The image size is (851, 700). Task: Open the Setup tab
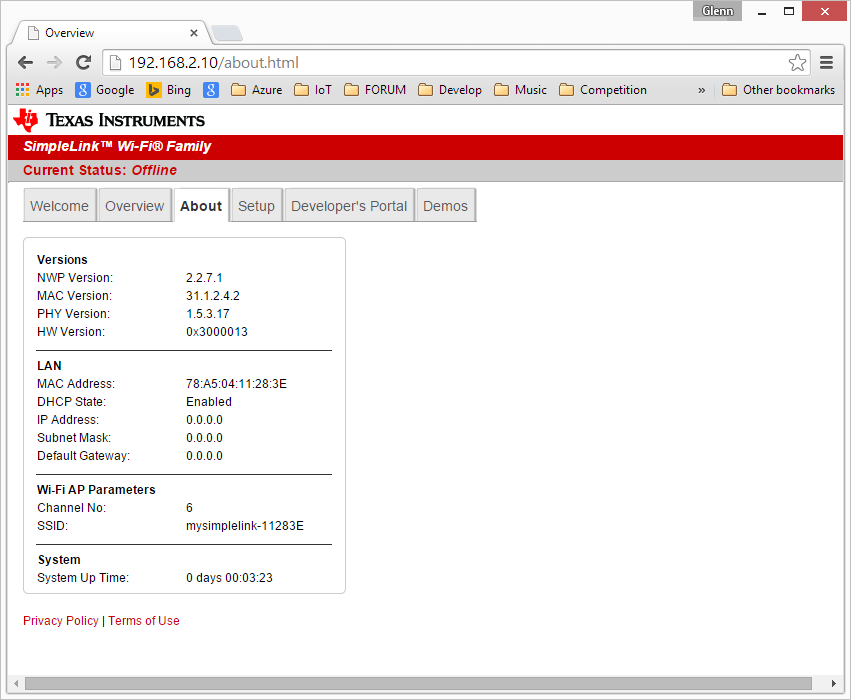pos(256,206)
